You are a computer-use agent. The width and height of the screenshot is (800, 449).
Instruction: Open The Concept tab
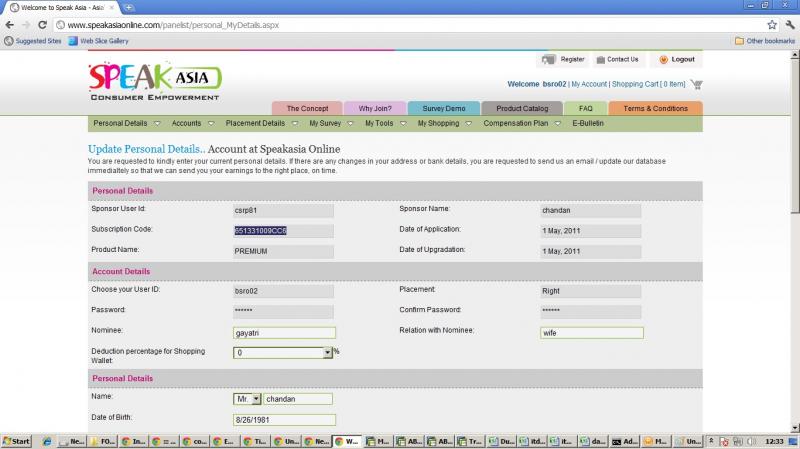pos(307,108)
